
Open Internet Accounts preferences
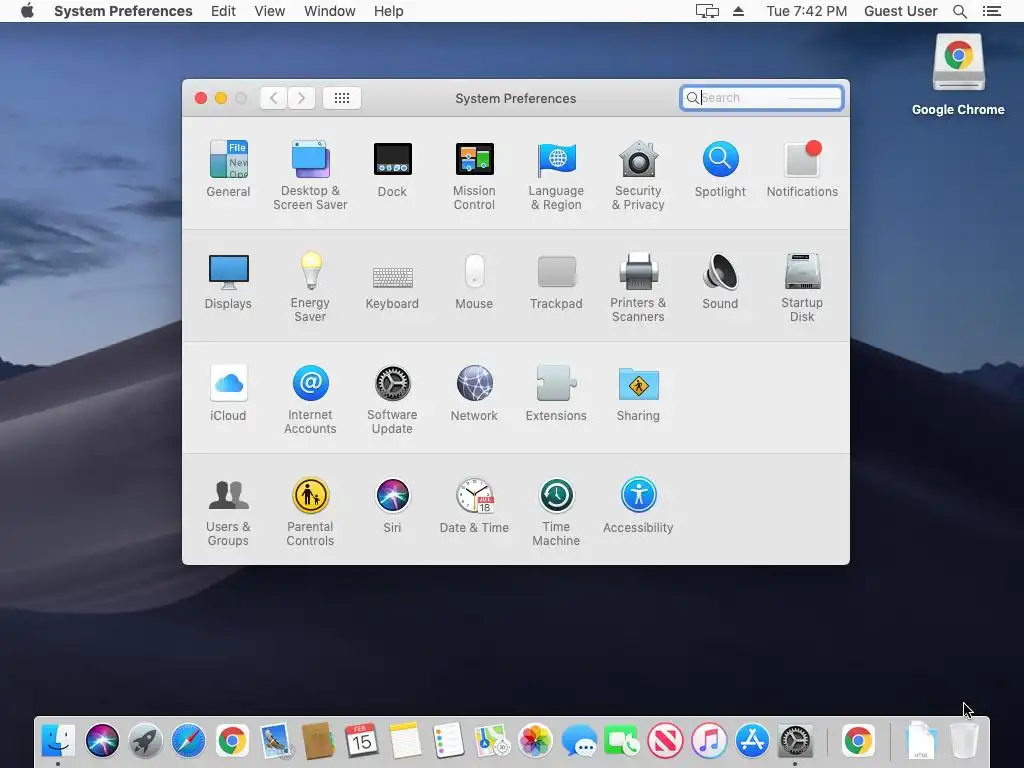tap(310, 400)
